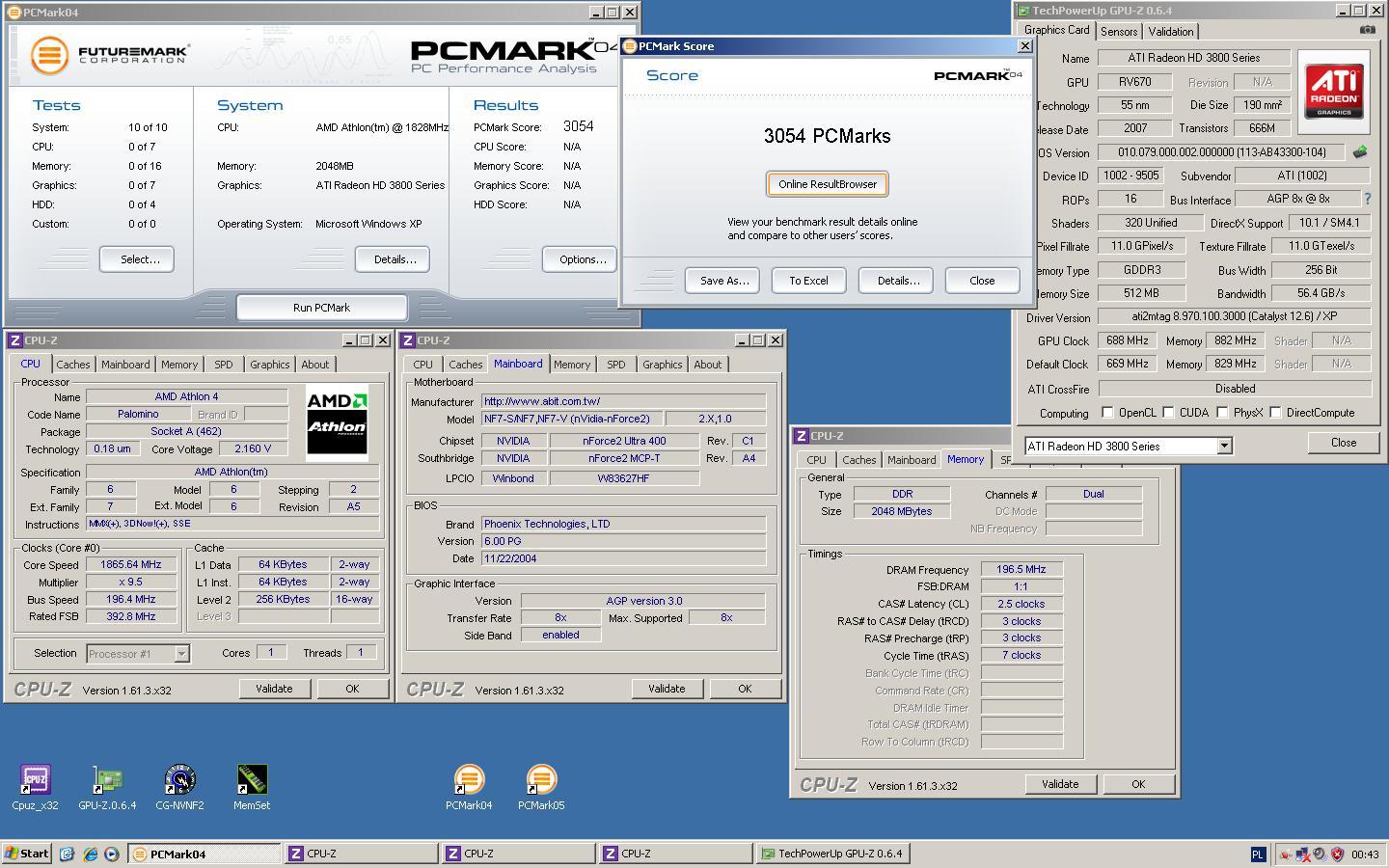Click the '56.4 GB/s' bandwidth value
1389x868 pixels.
tap(1321, 293)
